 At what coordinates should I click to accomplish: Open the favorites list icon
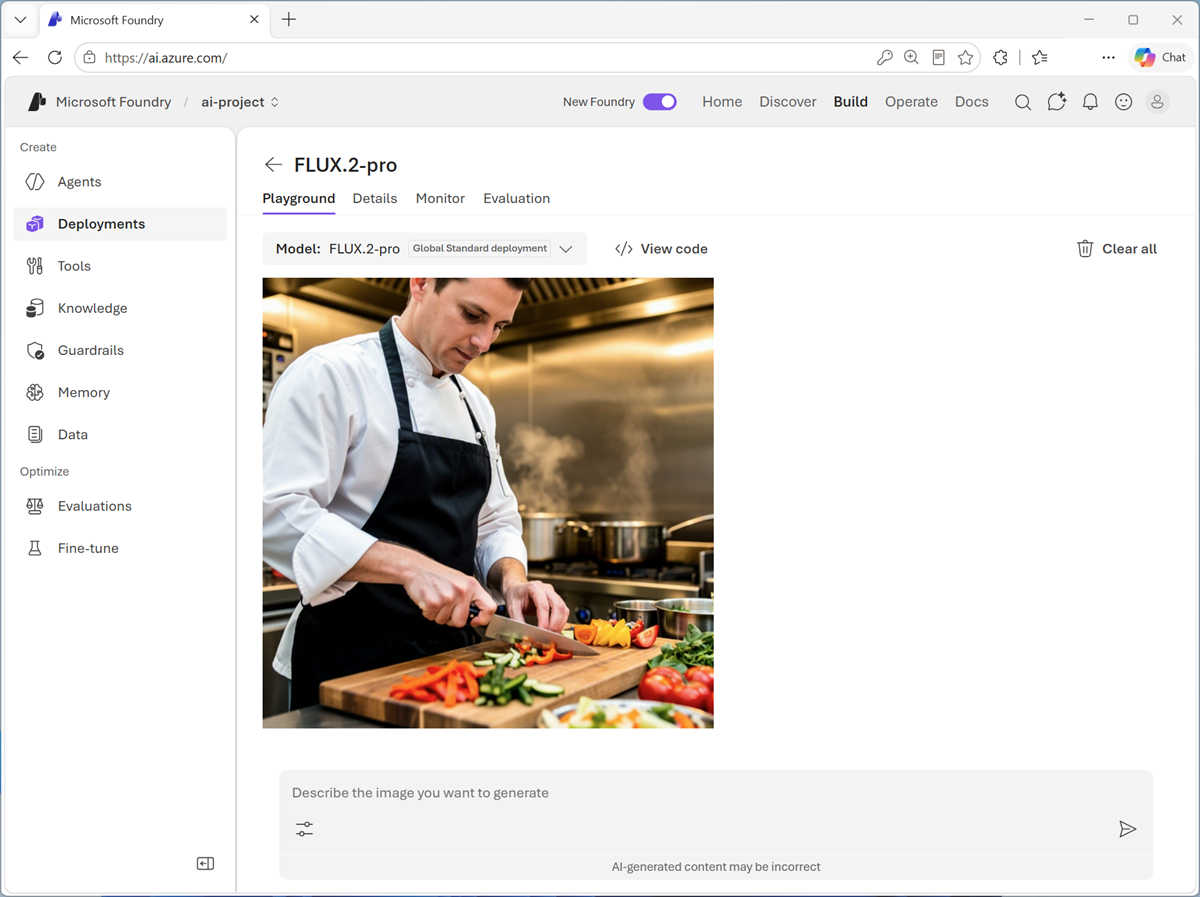coord(1040,58)
